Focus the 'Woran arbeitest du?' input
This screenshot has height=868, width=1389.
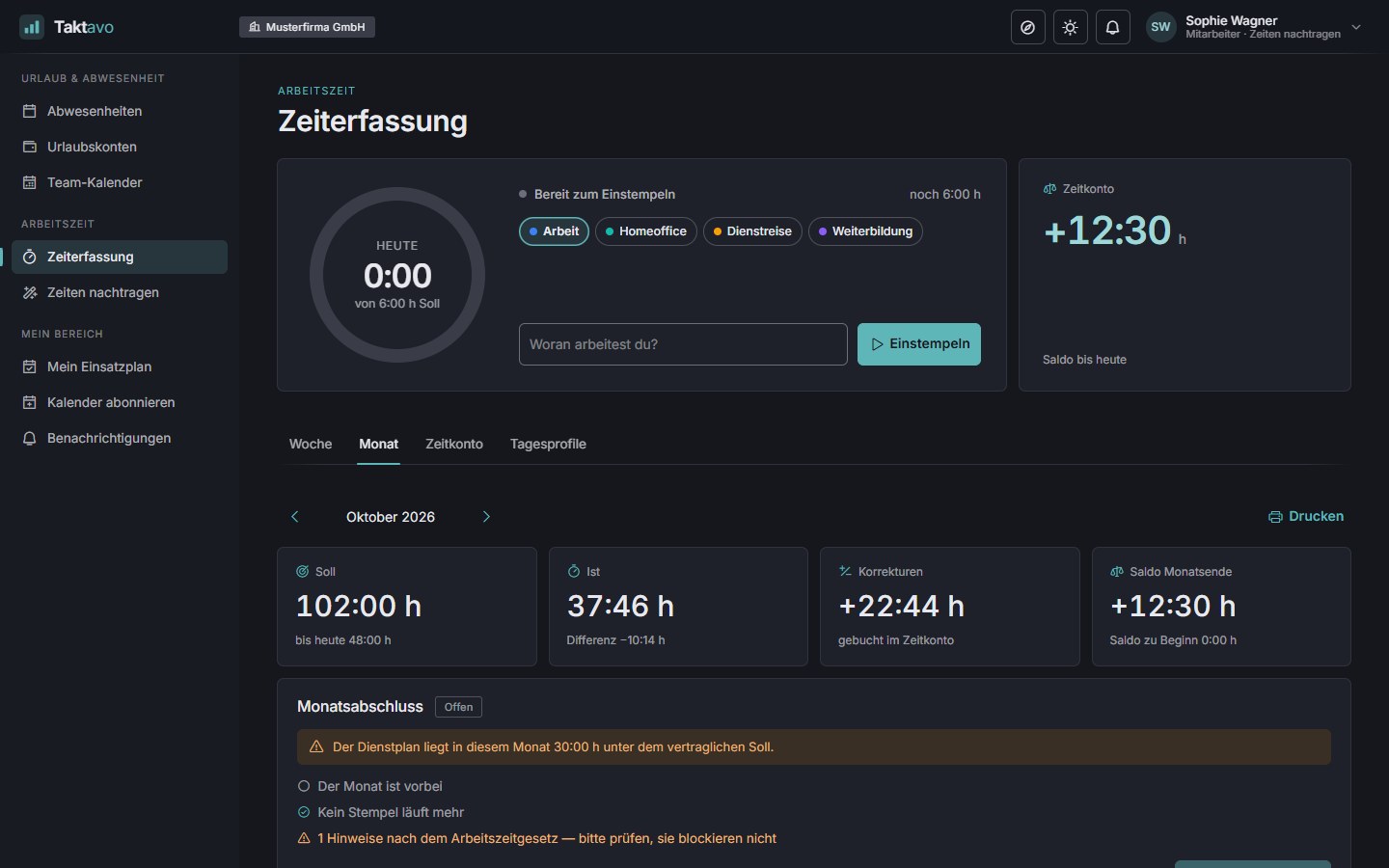click(x=683, y=344)
